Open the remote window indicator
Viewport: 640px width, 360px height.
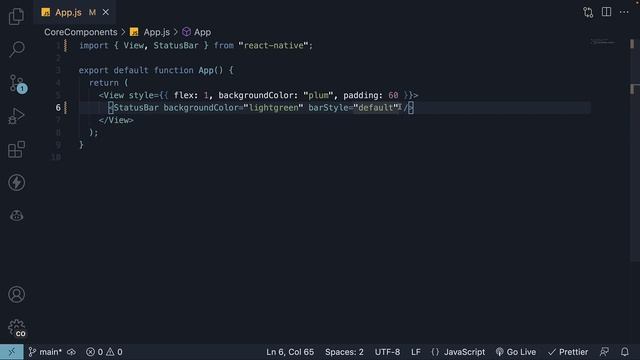tap(11, 352)
